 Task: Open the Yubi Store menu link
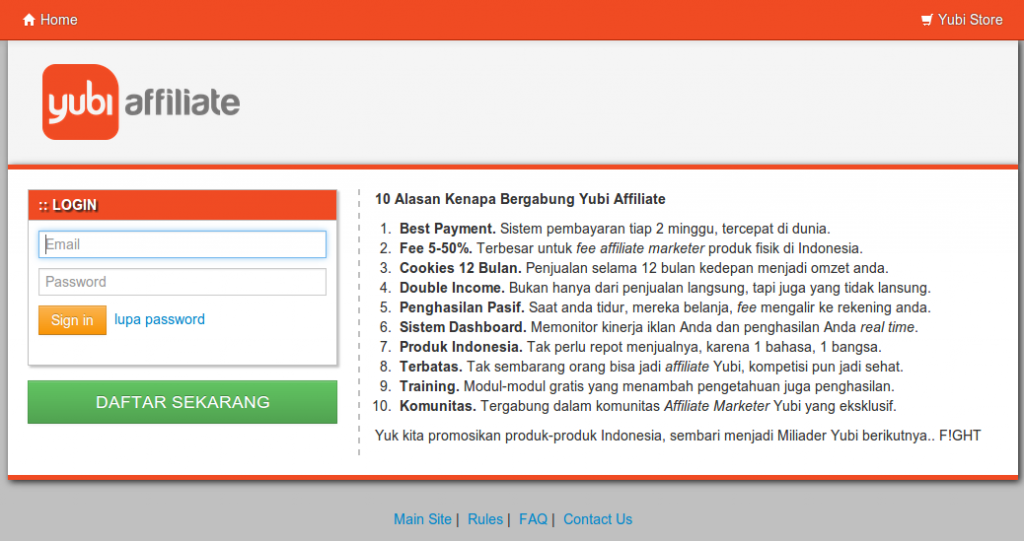point(962,20)
